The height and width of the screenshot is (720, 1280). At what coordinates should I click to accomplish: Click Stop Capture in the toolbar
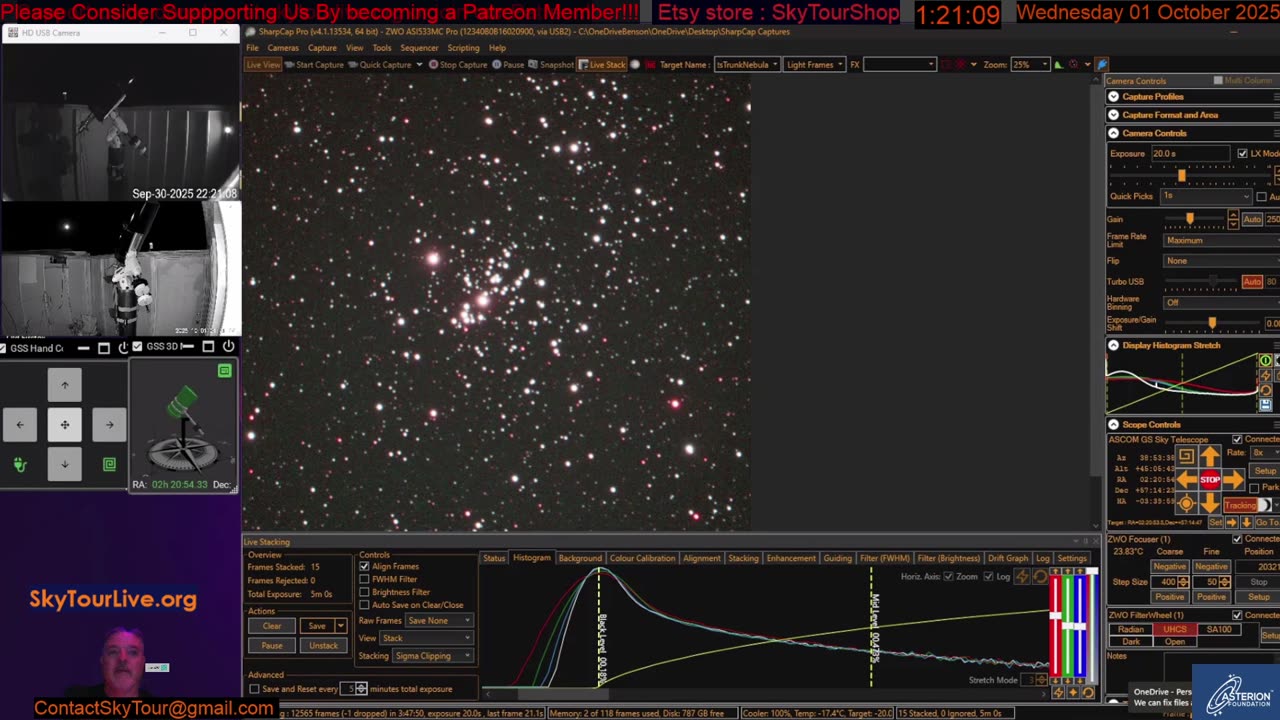click(458, 64)
